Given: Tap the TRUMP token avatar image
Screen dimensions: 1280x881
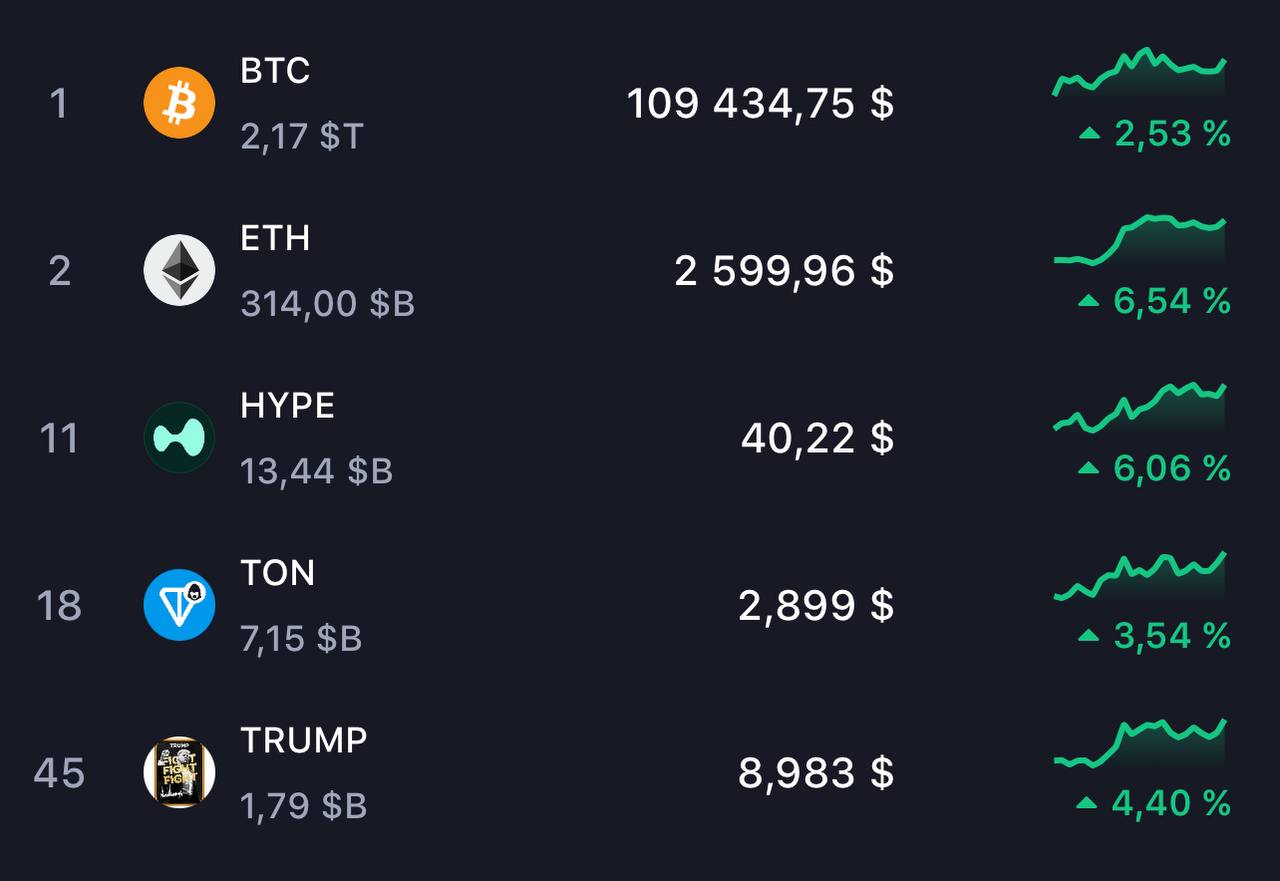Looking at the screenshot, I should pos(179,772).
